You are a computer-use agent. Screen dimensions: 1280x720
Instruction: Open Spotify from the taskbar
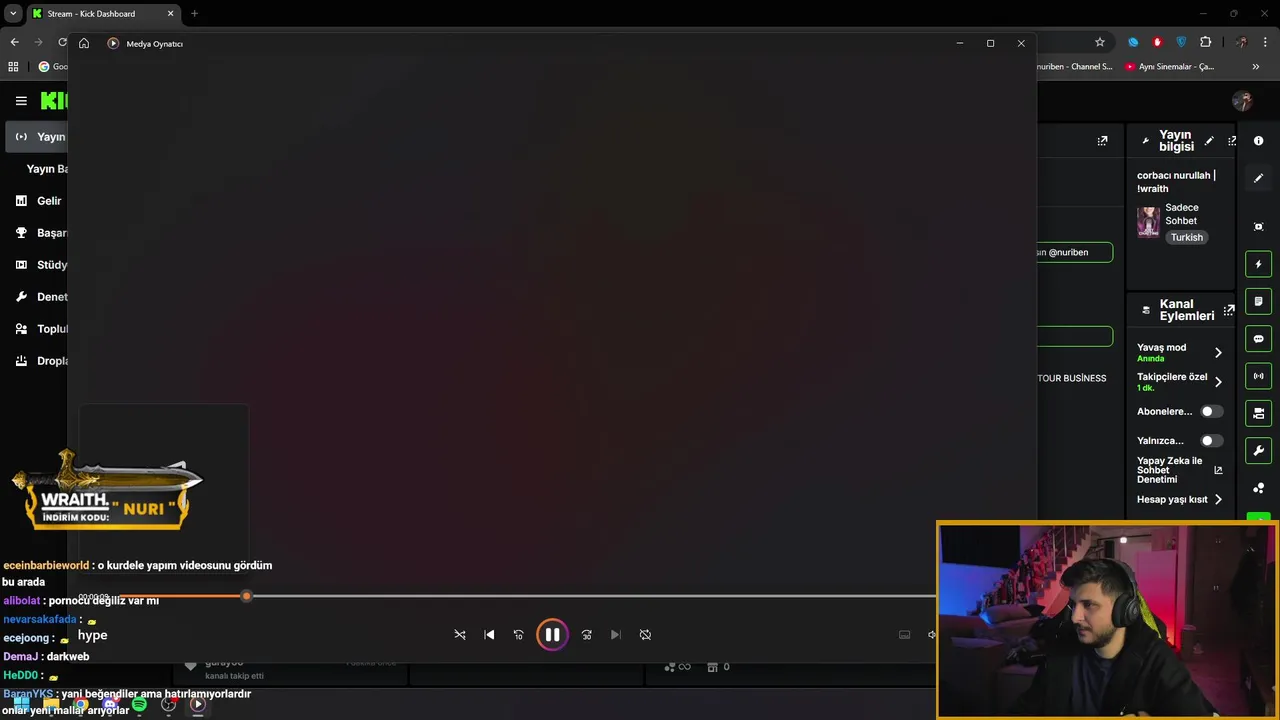(x=139, y=705)
